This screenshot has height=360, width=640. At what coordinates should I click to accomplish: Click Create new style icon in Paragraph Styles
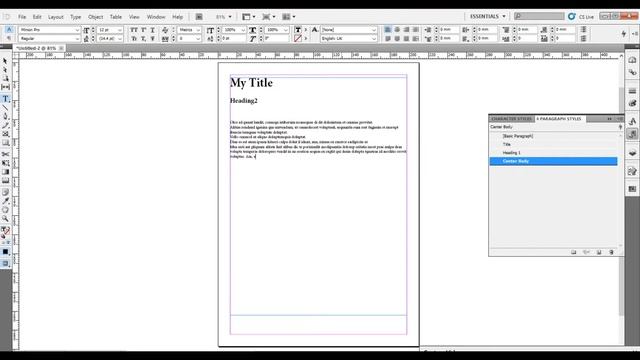tap(599, 252)
